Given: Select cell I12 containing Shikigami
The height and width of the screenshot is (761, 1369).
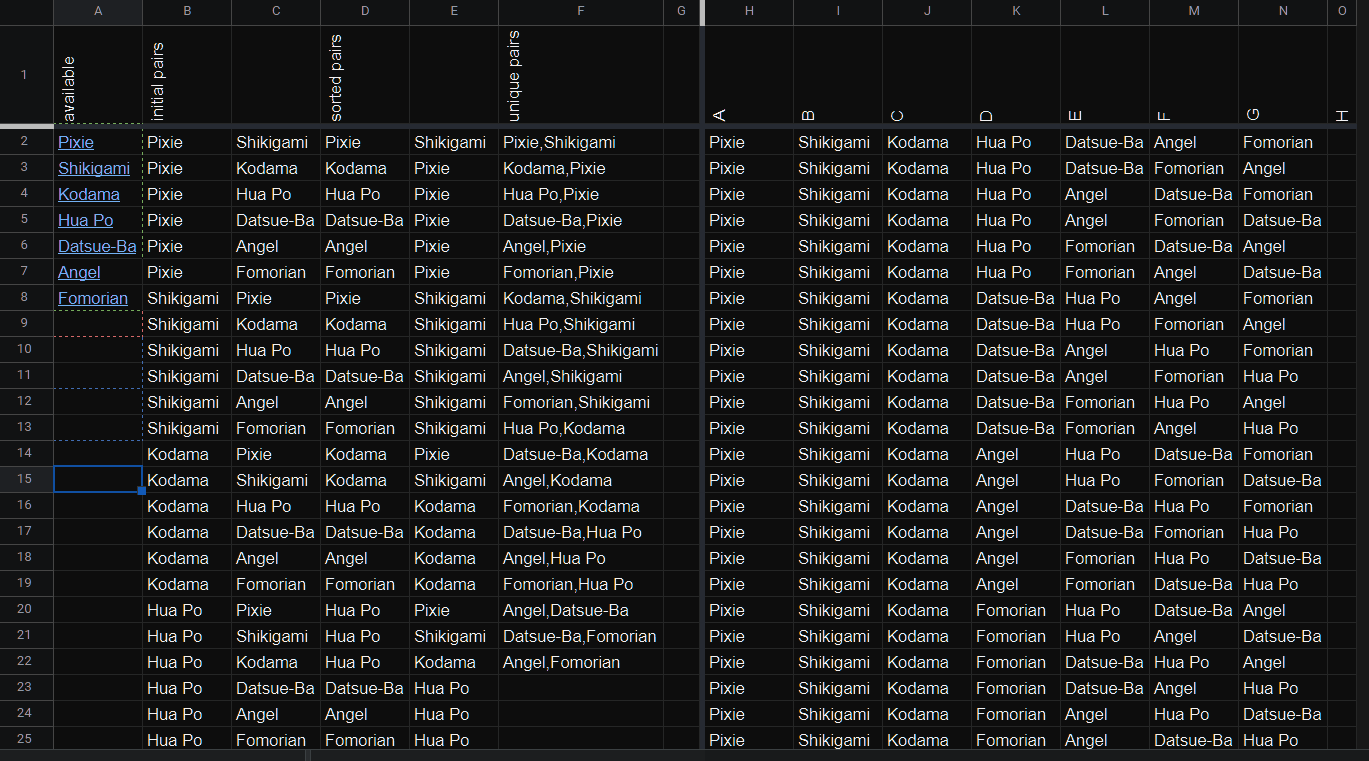Looking at the screenshot, I should pyautogui.click(x=838, y=402).
